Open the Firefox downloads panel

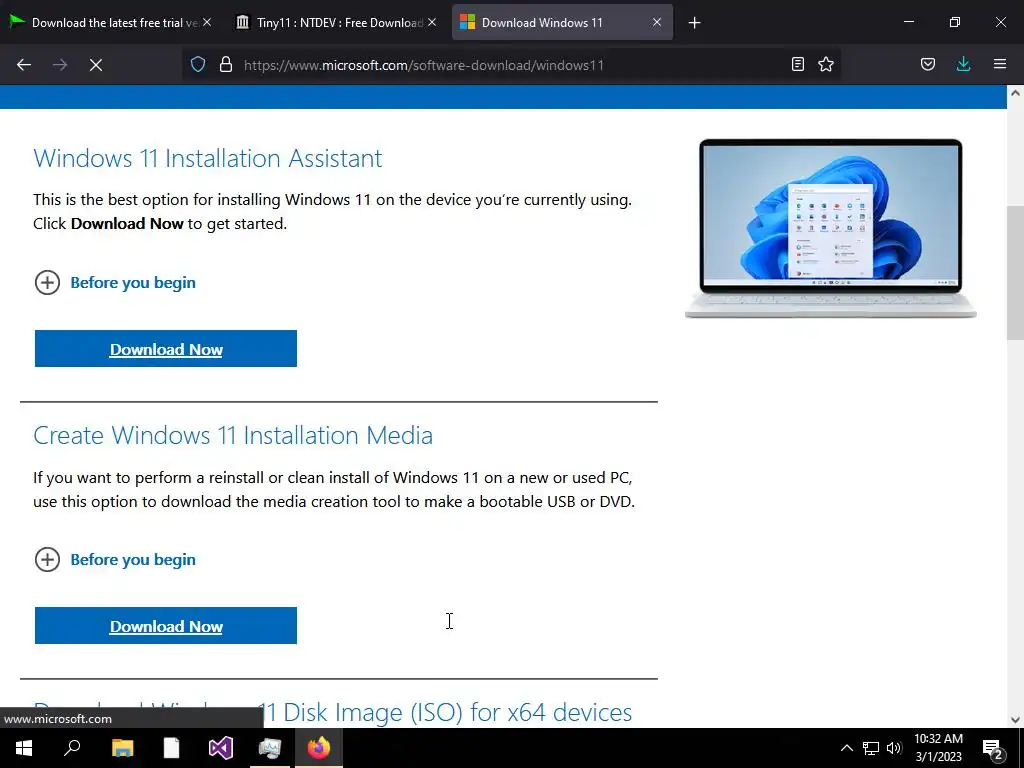point(963,64)
